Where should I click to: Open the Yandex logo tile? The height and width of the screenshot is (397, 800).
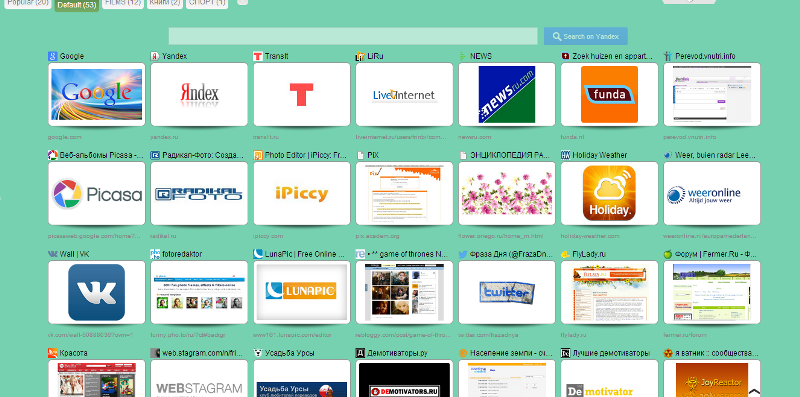(199, 94)
